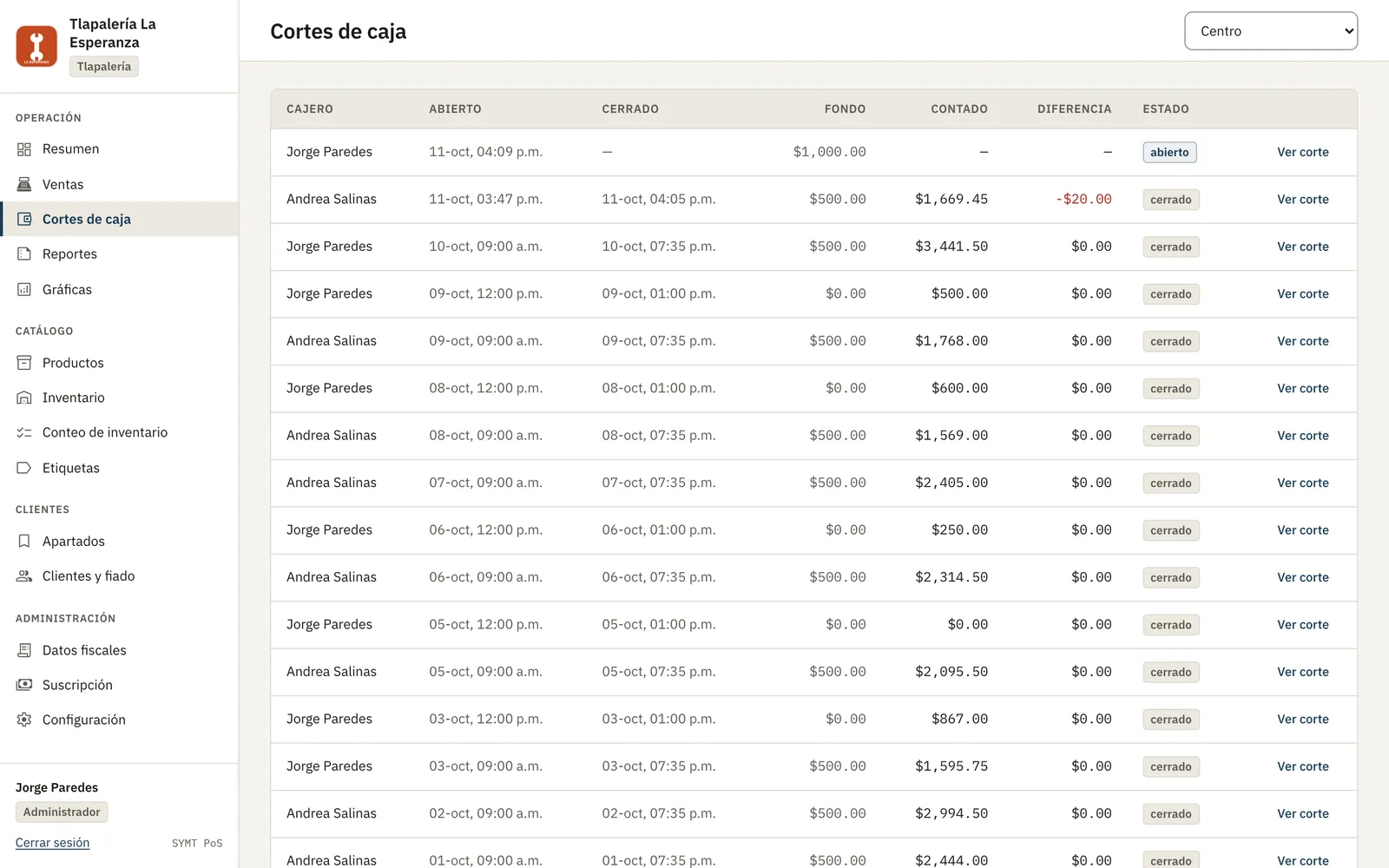The width and height of the screenshot is (1389, 868).
Task: Click the Apartados bookmark icon
Action: pyautogui.click(x=24, y=541)
